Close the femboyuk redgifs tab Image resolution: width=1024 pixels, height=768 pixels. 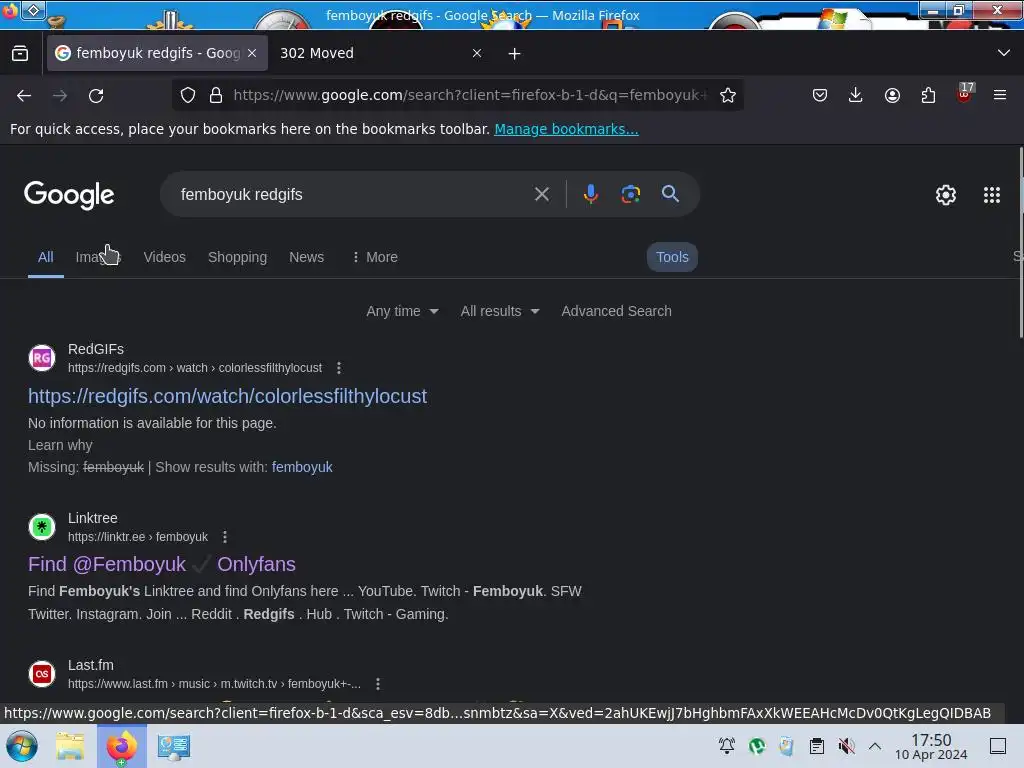tap(252, 54)
